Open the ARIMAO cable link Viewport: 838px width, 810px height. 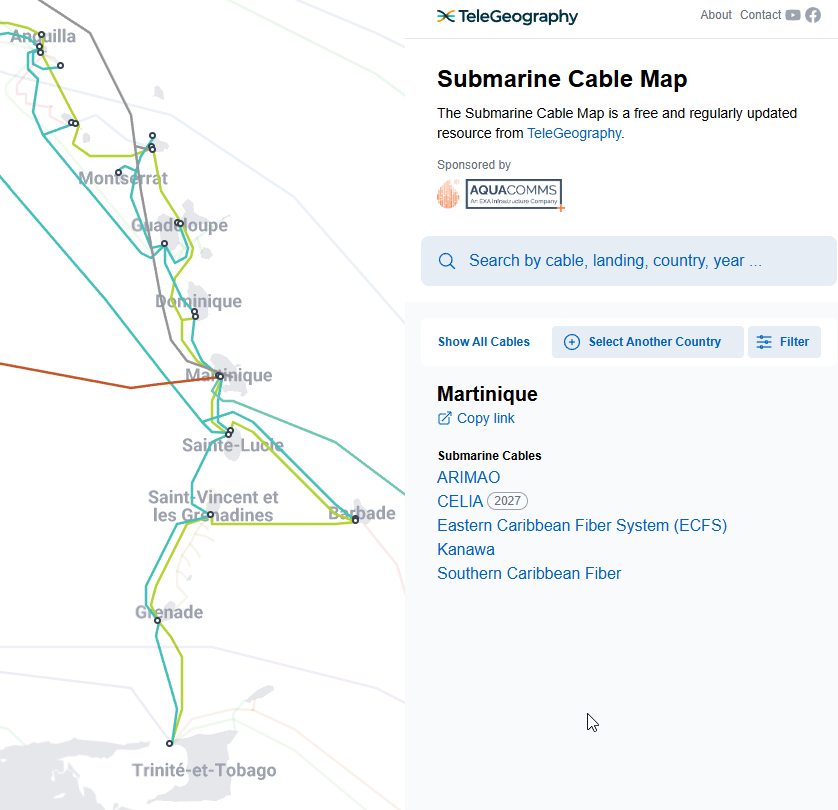468,478
